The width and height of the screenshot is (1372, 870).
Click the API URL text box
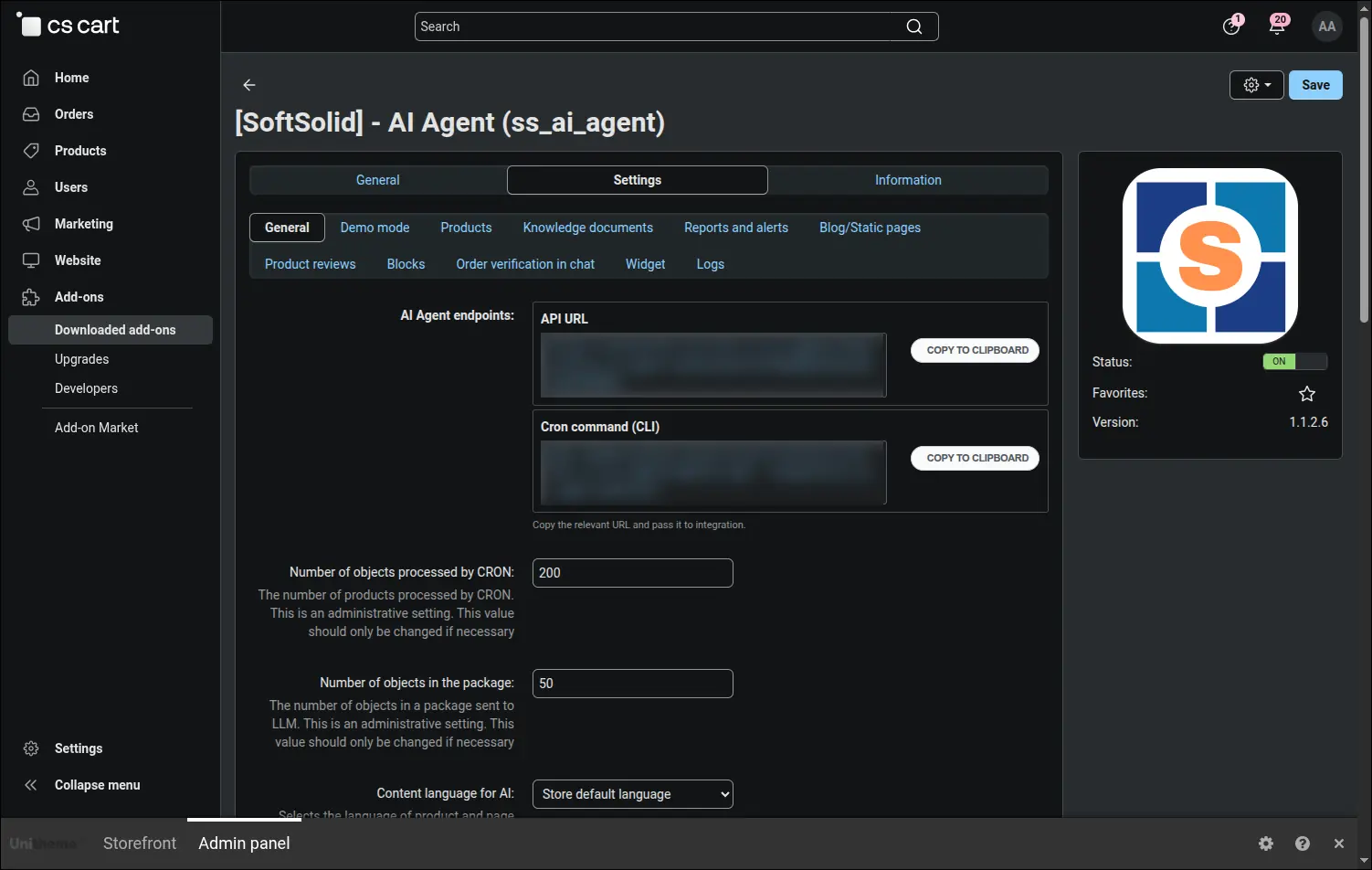tap(713, 366)
